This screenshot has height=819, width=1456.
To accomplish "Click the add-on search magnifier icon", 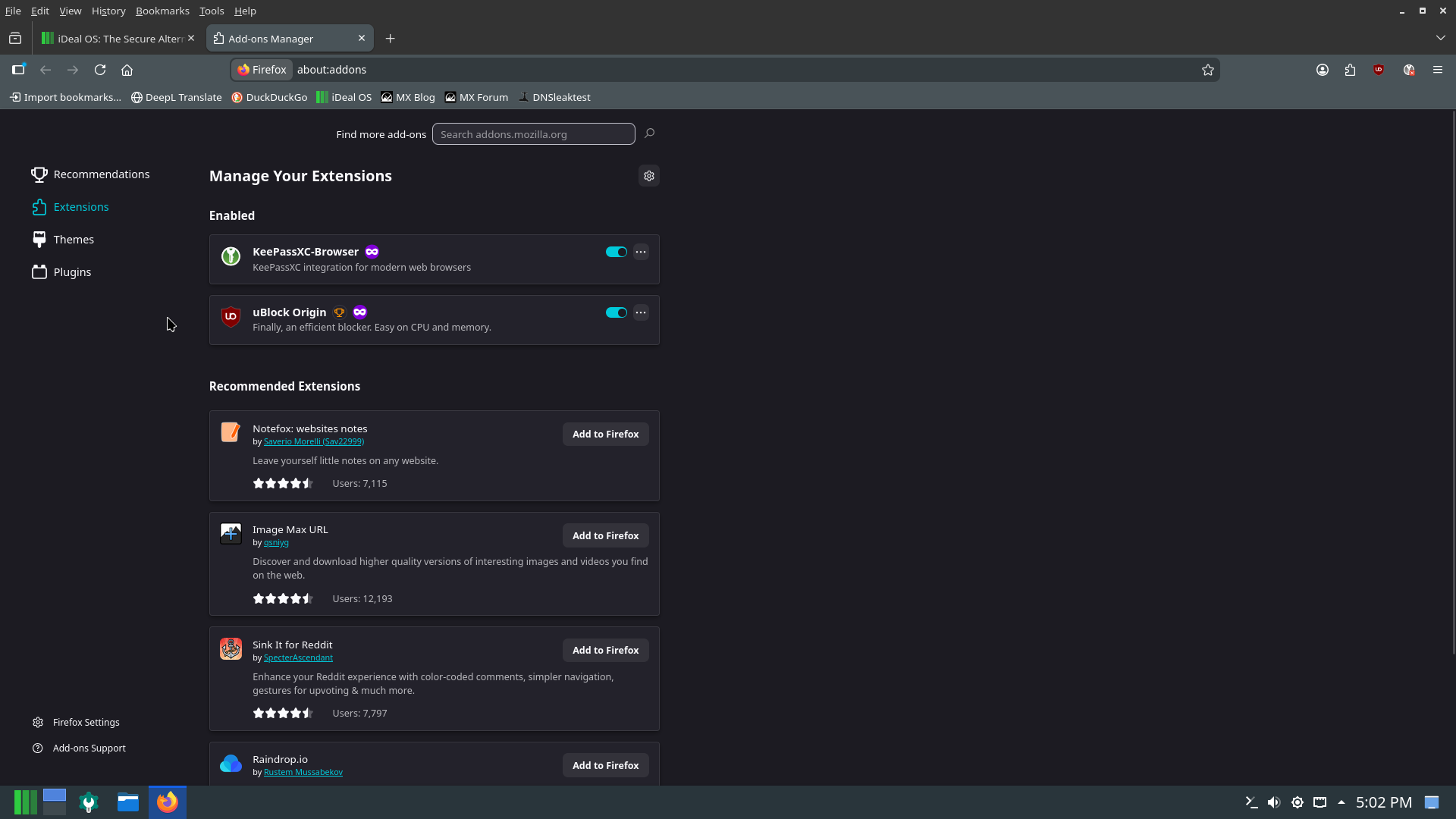I will (649, 133).
